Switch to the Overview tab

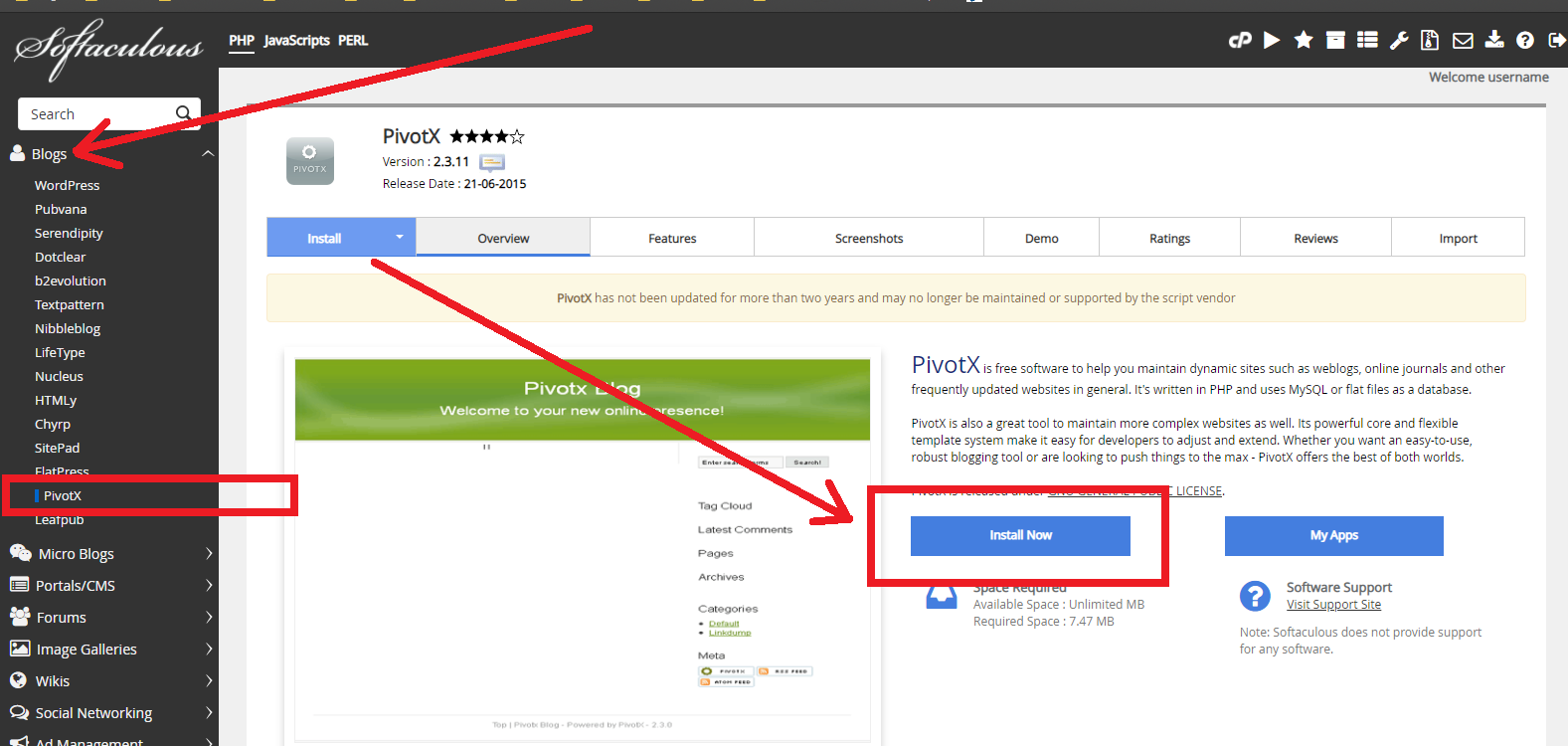503,238
